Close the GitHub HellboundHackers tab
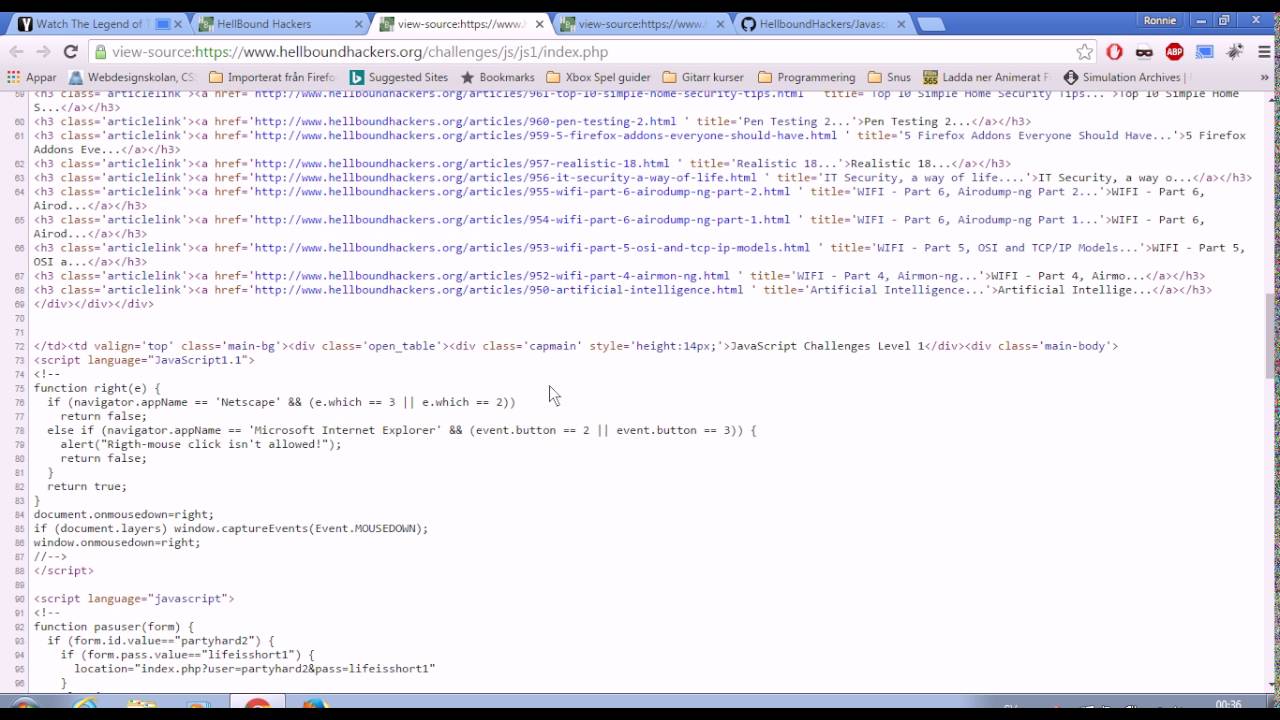Screen dimensions: 1280x720 [900, 24]
